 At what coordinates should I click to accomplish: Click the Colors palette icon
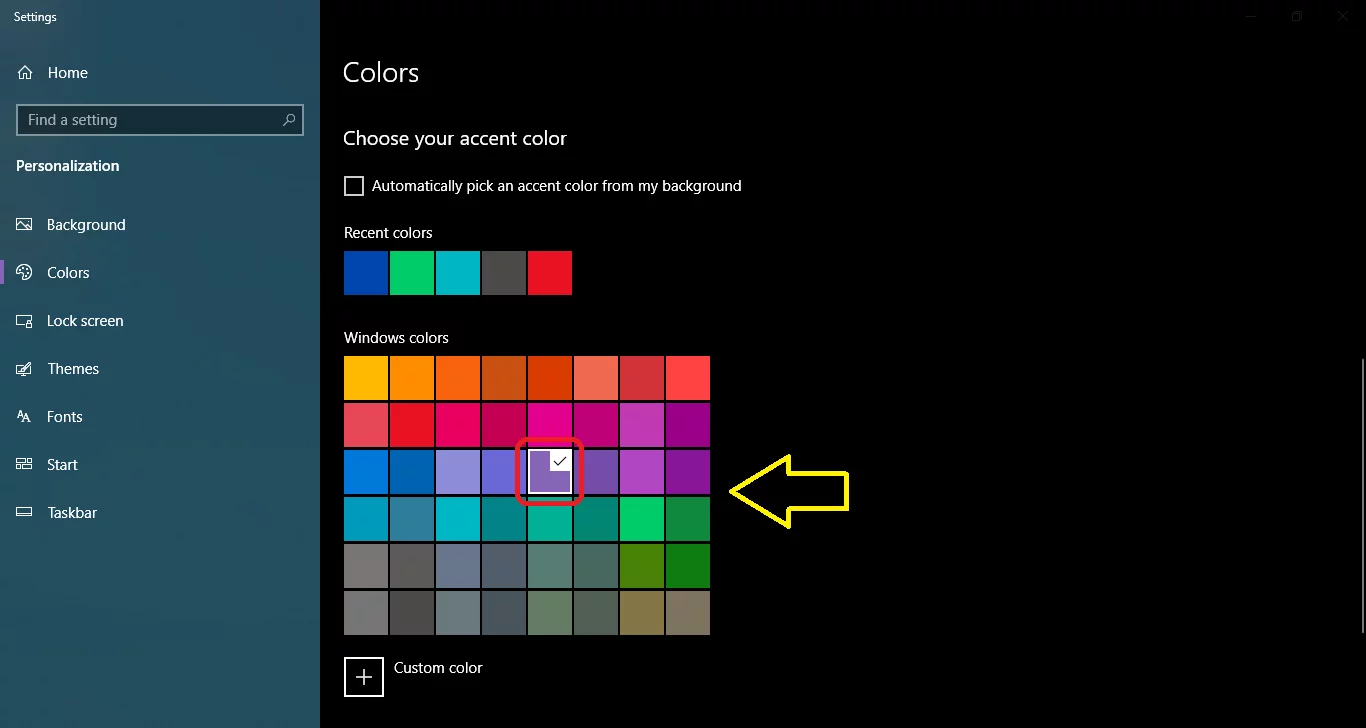point(25,273)
